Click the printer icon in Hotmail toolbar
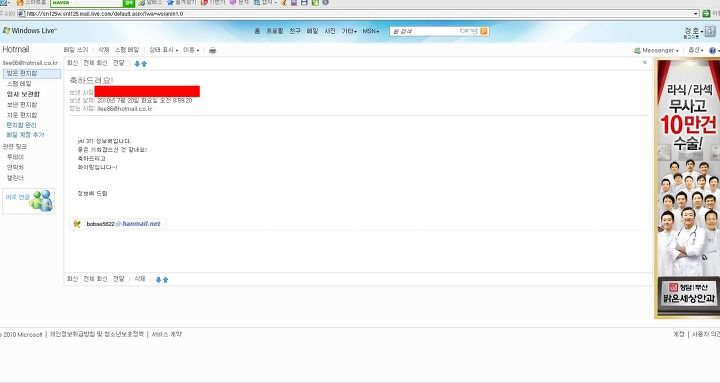 (212, 50)
